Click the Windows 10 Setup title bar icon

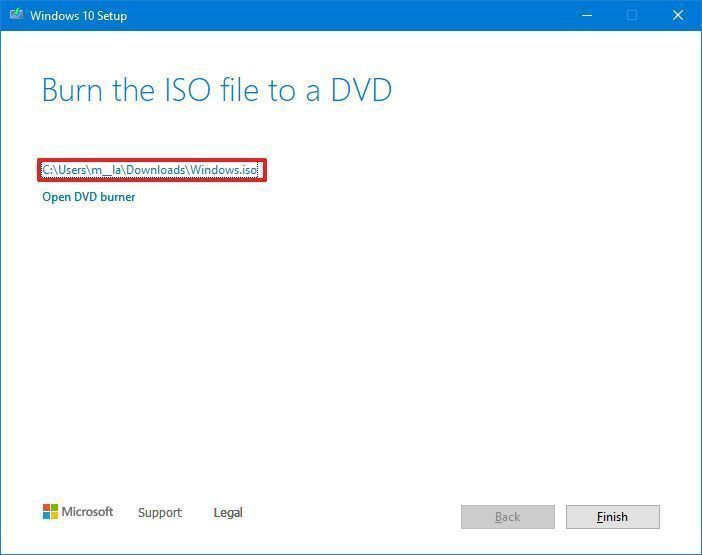point(17,15)
